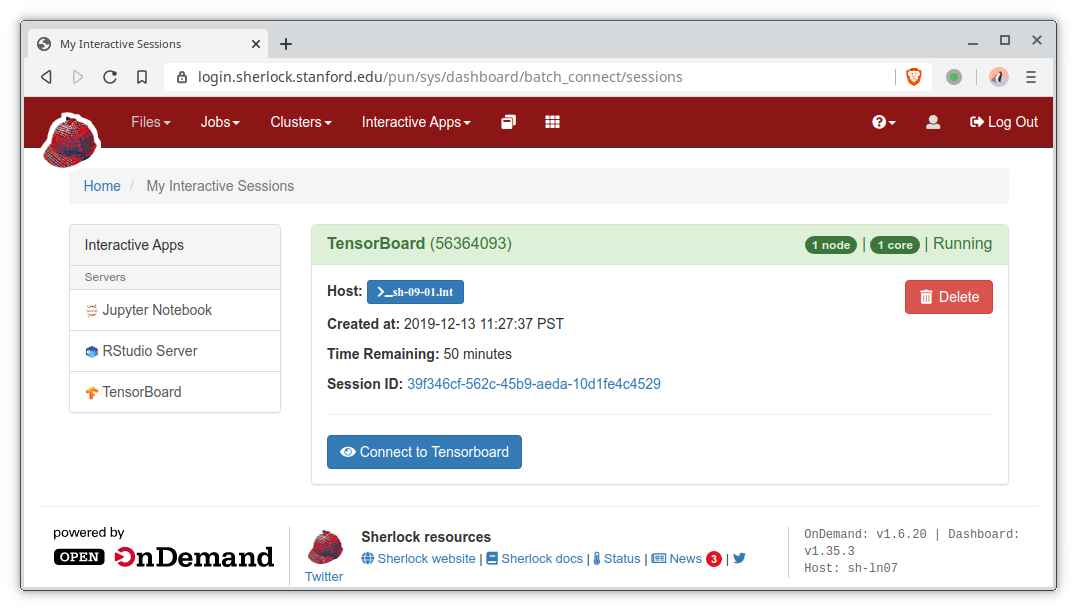
Task: Click the News badge with number 3
Action: point(714,559)
